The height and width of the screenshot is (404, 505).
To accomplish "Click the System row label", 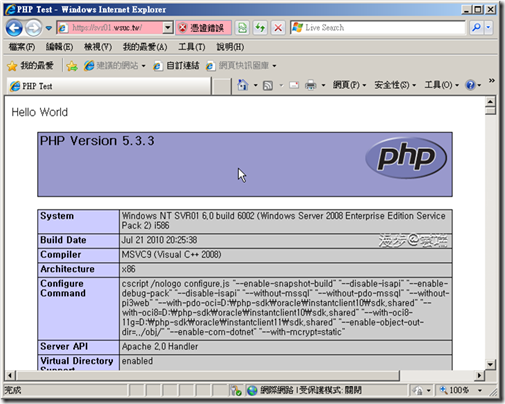I will (x=57, y=216).
